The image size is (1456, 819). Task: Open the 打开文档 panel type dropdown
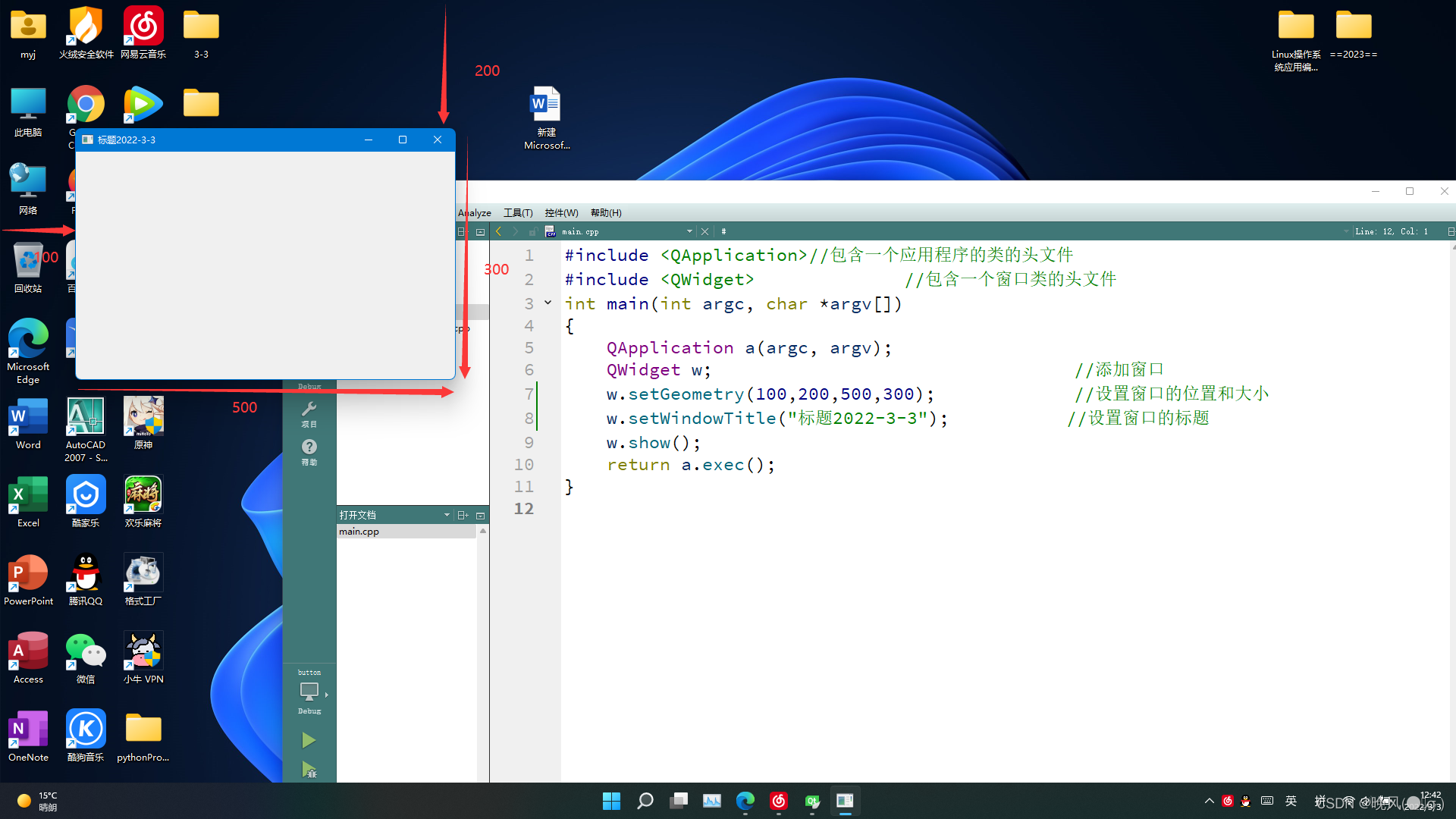click(x=447, y=515)
